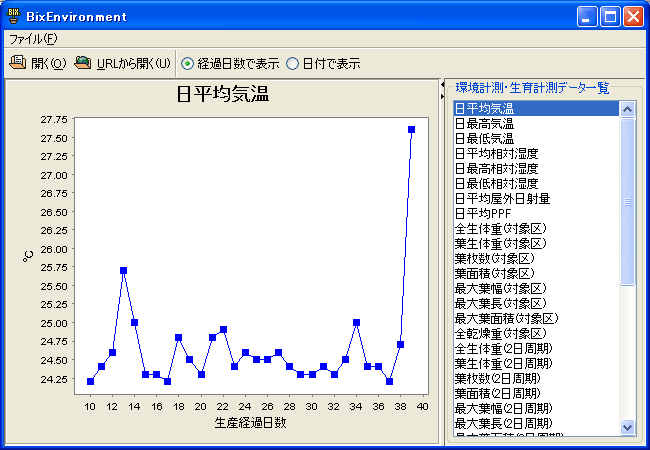
Task: Collapse the chart pane with the left splitter arrow
Action: coord(442,86)
